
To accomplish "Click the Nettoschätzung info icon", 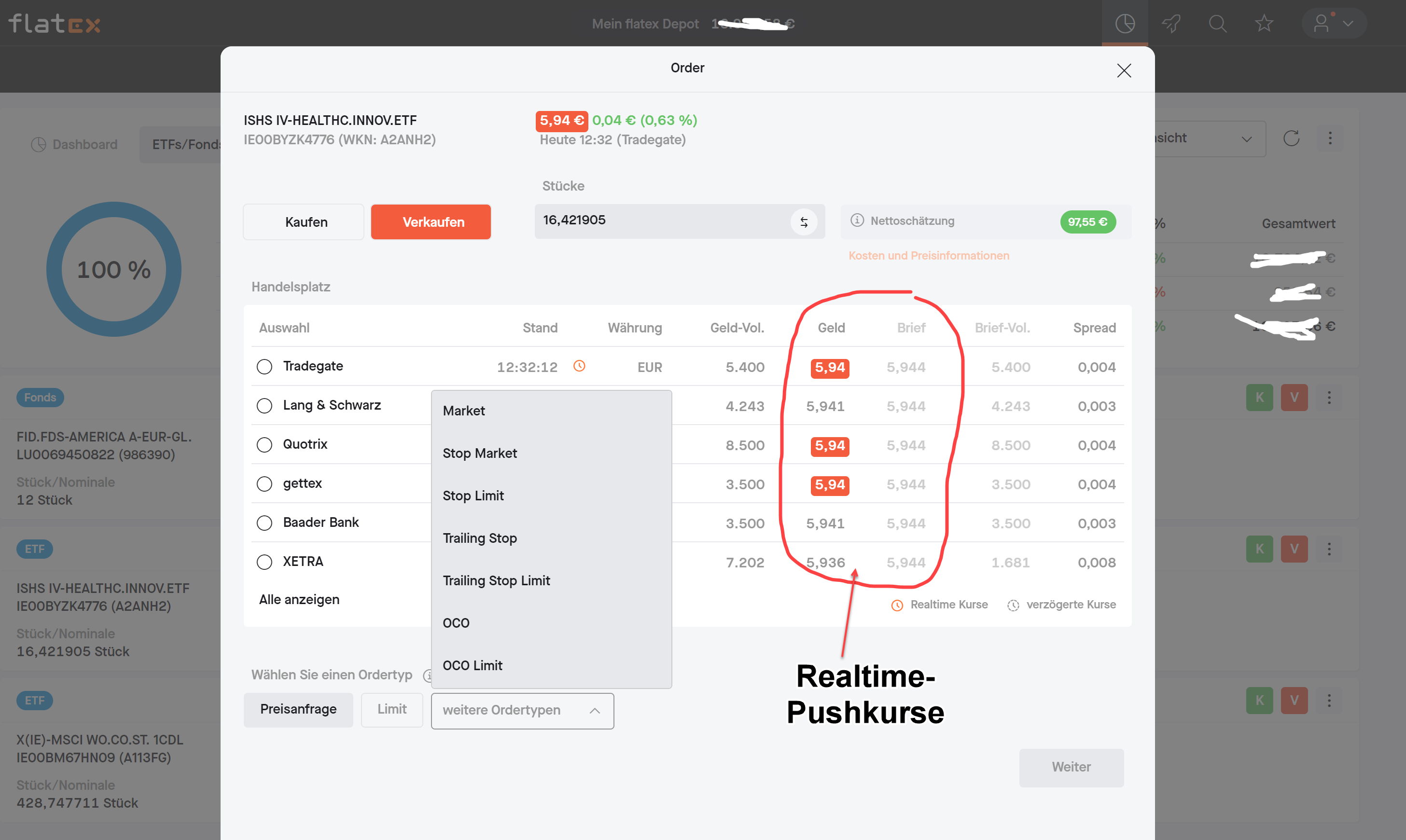I will click(x=857, y=220).
